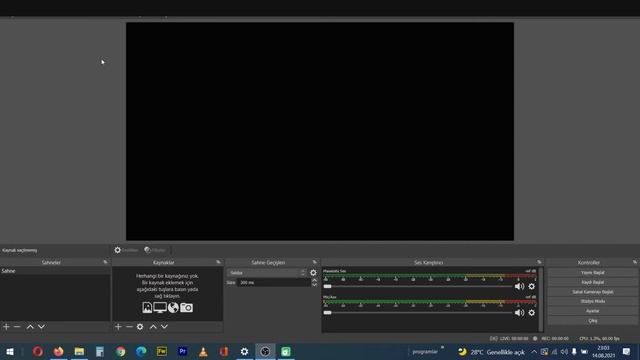This screenshot has height=360, width=640.
Task: Open Masaüstü Ses audio settings gear
Action: [x=531, y=287]
